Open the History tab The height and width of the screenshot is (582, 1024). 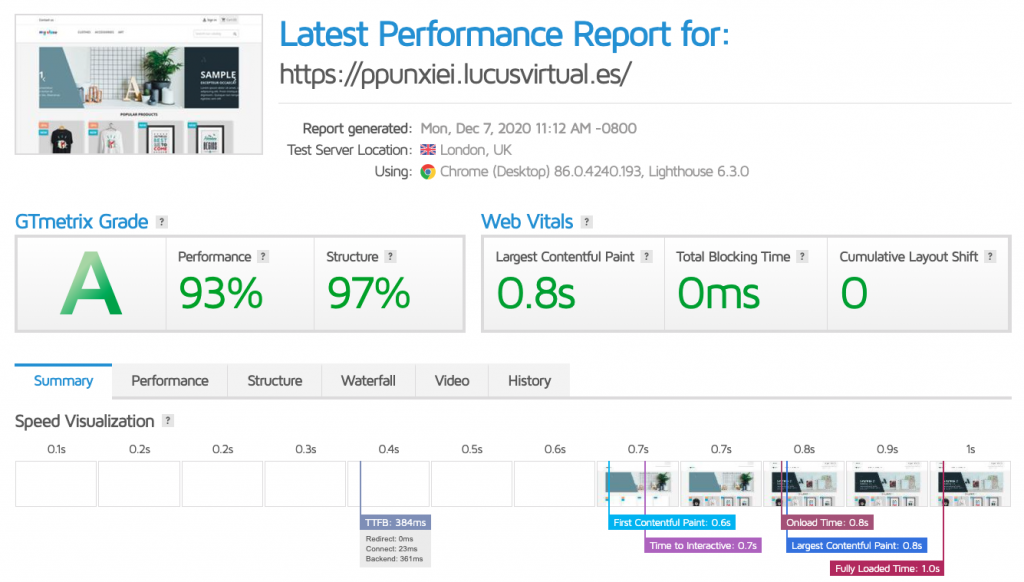point(529,381)
